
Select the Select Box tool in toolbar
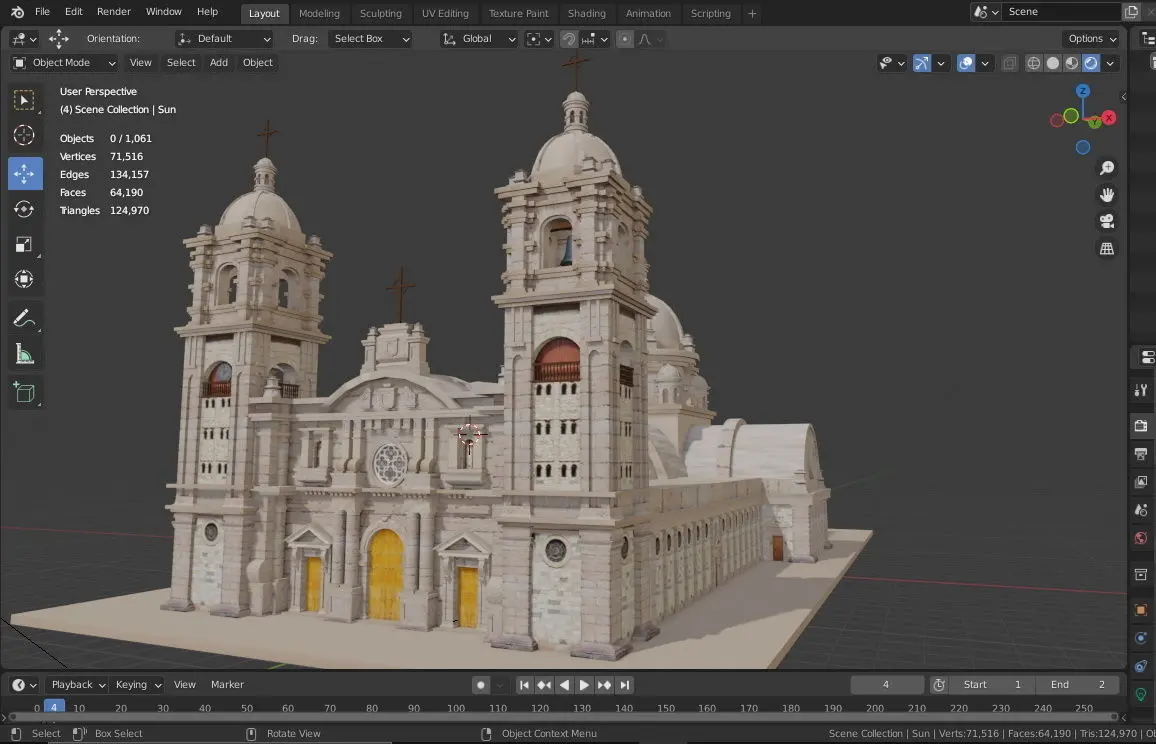click(x=24, y=100)
